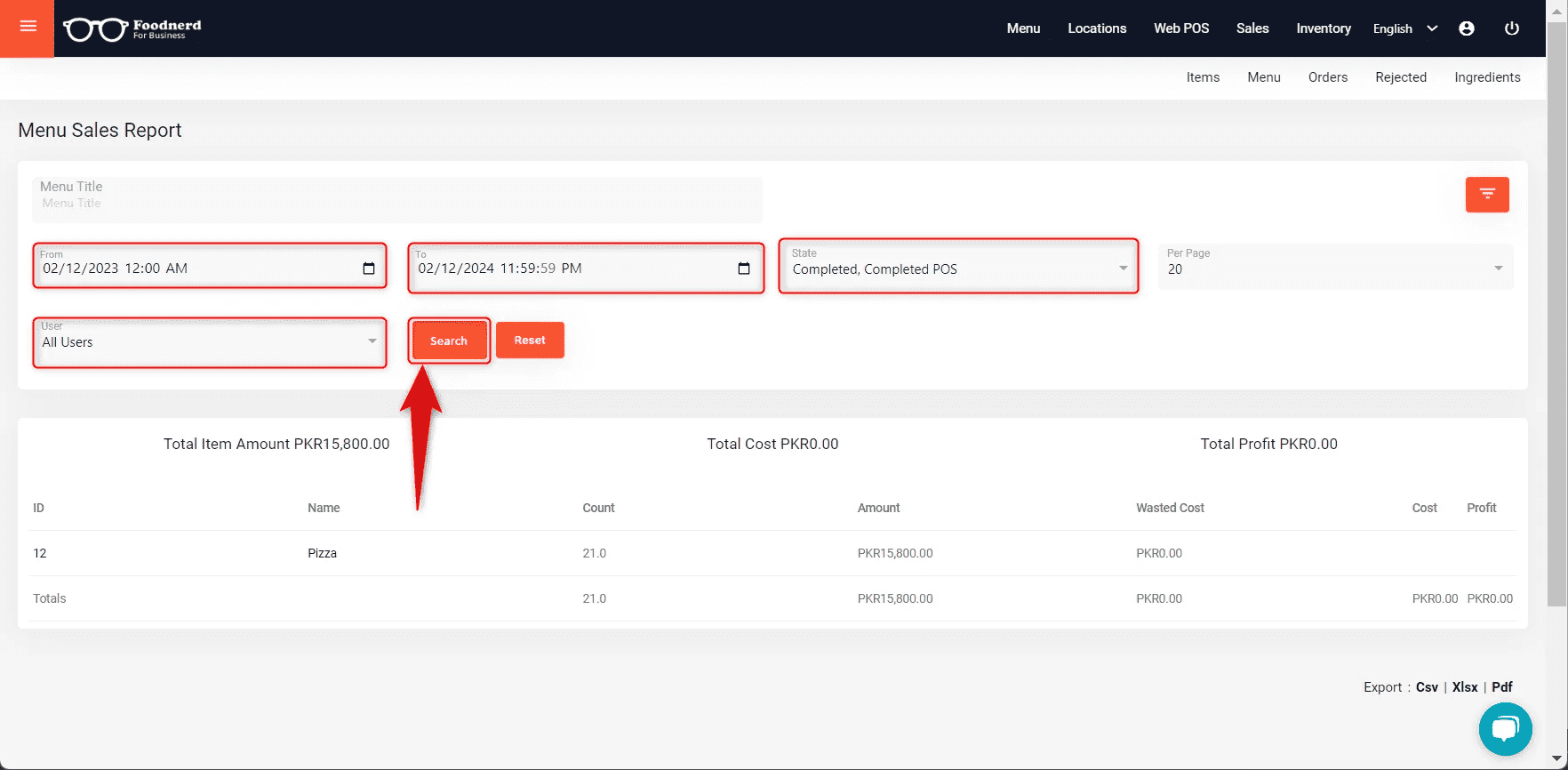Click the To date field text
Image resolution: width=1568 pixels, height=770 pixels.
[500, 269]
